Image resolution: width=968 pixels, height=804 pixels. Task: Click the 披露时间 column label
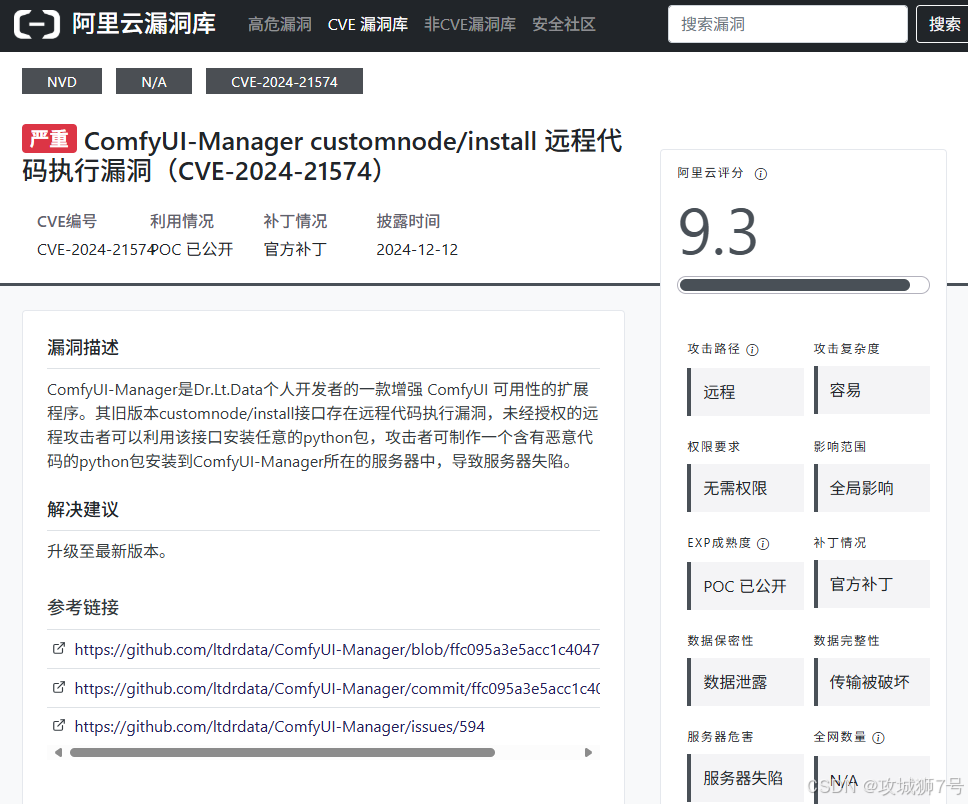(x=408, y=221)
